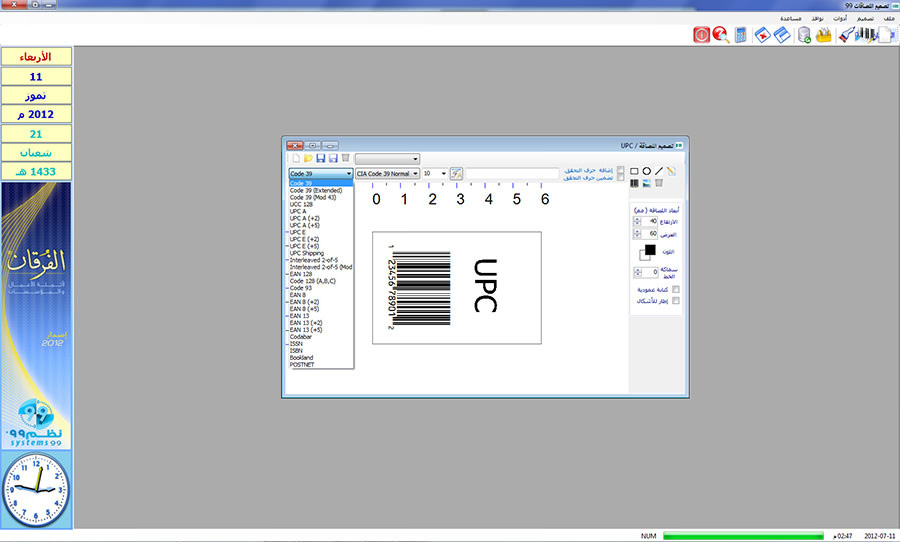Click the سماكة الخط line thickness spinner
900x542 pixels.
point(638,272)
